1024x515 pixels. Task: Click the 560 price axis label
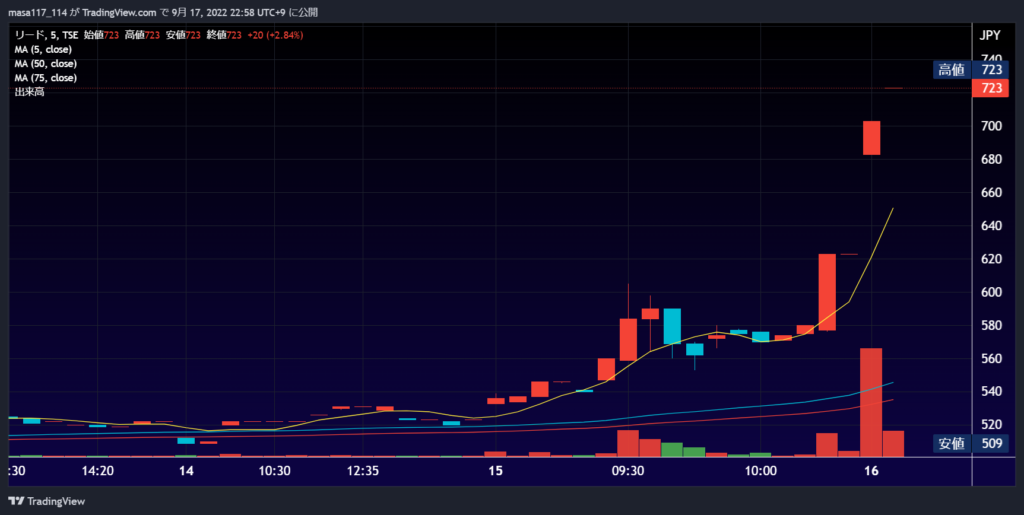pos(991,359)
